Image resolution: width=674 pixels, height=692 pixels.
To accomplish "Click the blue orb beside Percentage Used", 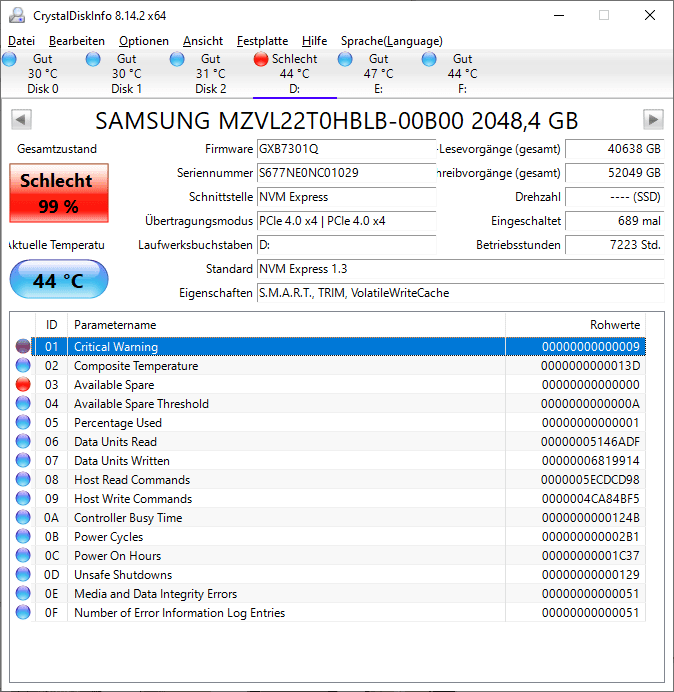I will click(23, 422).
